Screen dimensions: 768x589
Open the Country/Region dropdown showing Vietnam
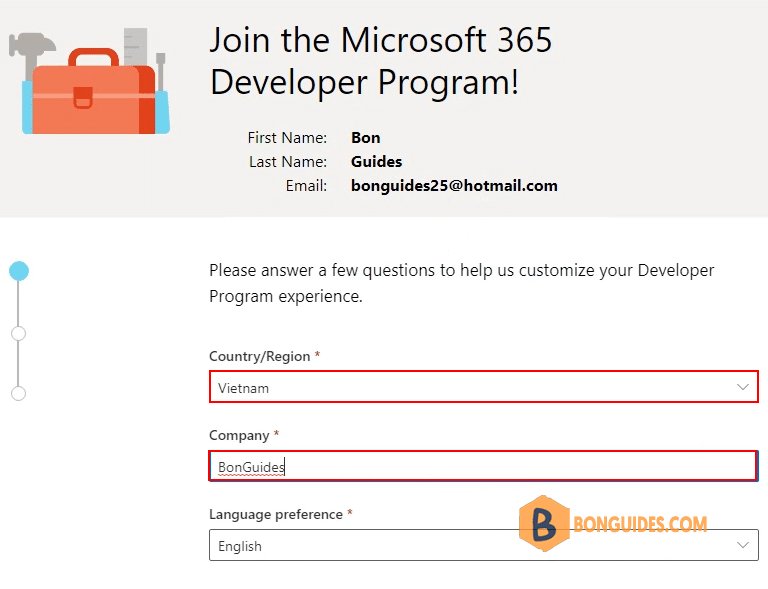click(x=483, y=387)
